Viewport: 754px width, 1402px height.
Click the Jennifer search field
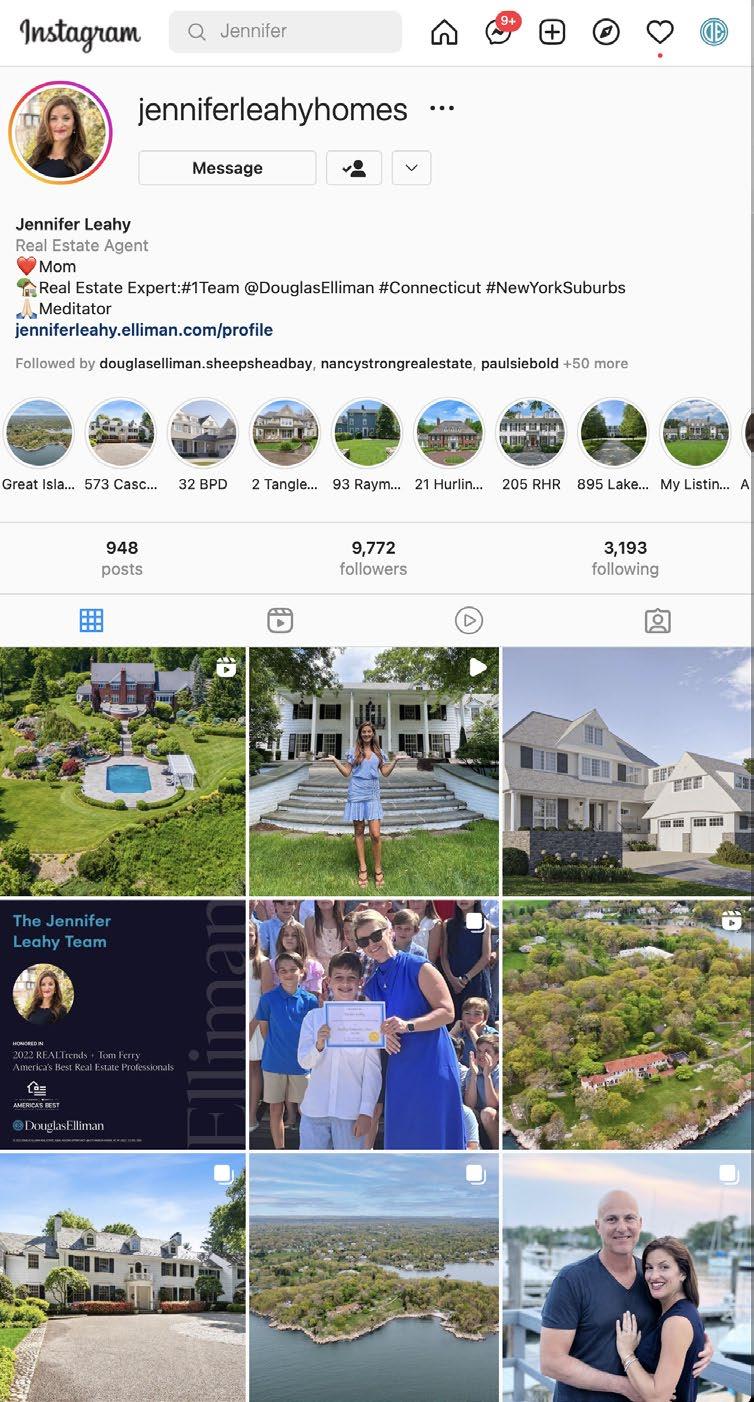click(x=285, y=32)
